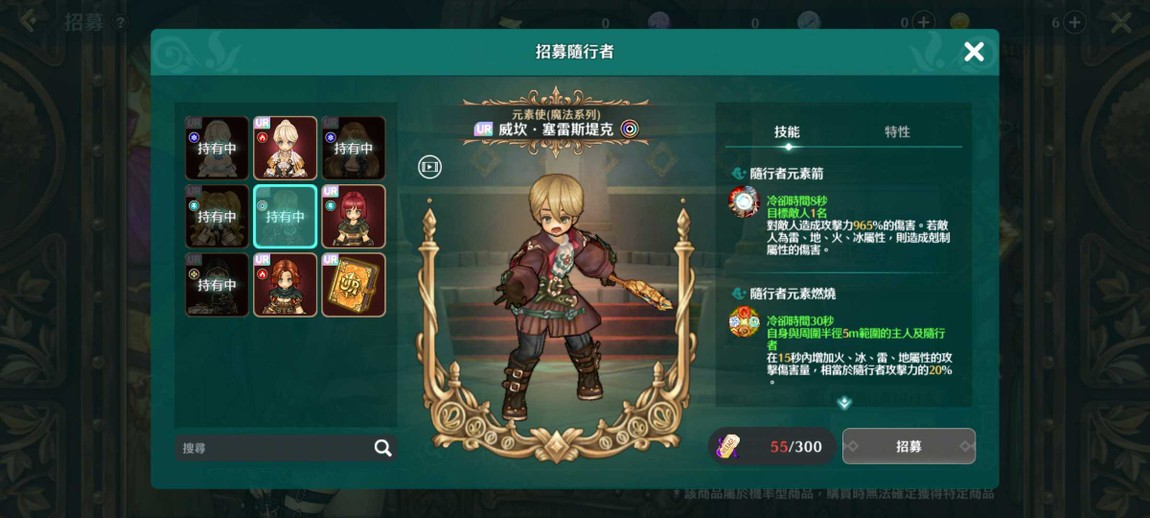1150x518 pixels.
Task: Select the highlighted 持有中 center thumbnail
Action: (x=285, y=216)
